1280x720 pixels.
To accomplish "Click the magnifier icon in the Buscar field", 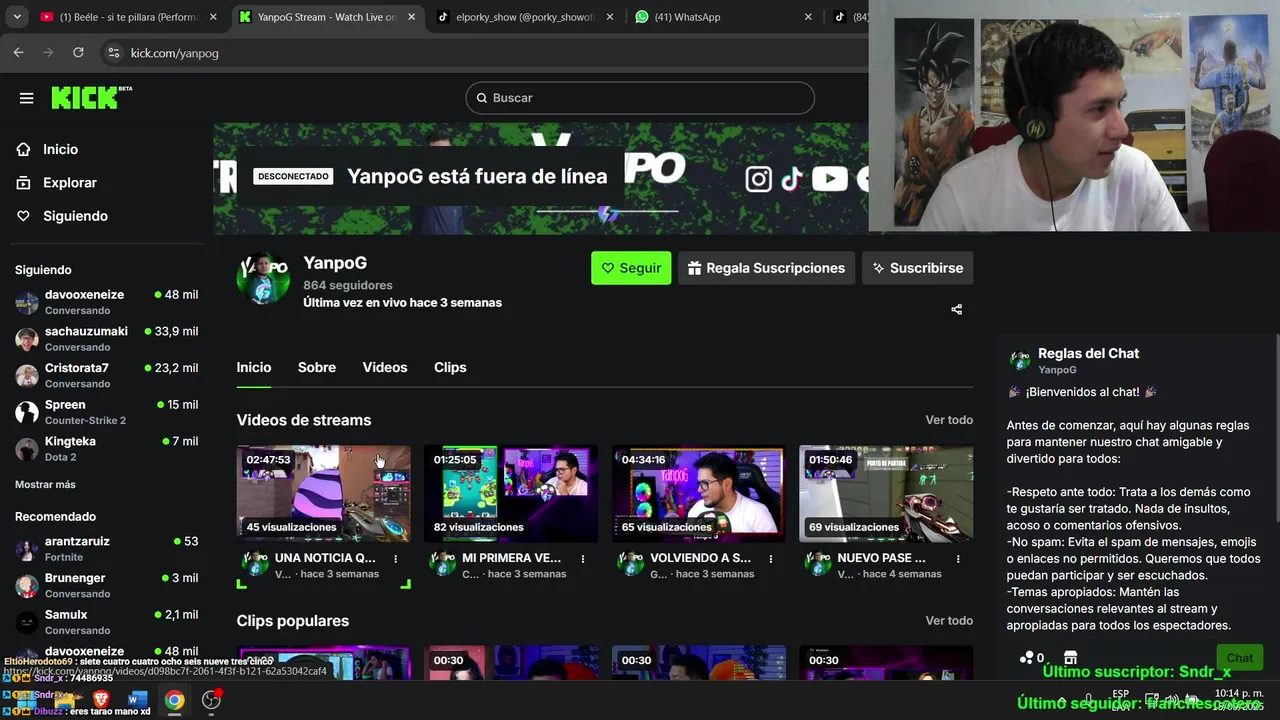I will [482, 98].
